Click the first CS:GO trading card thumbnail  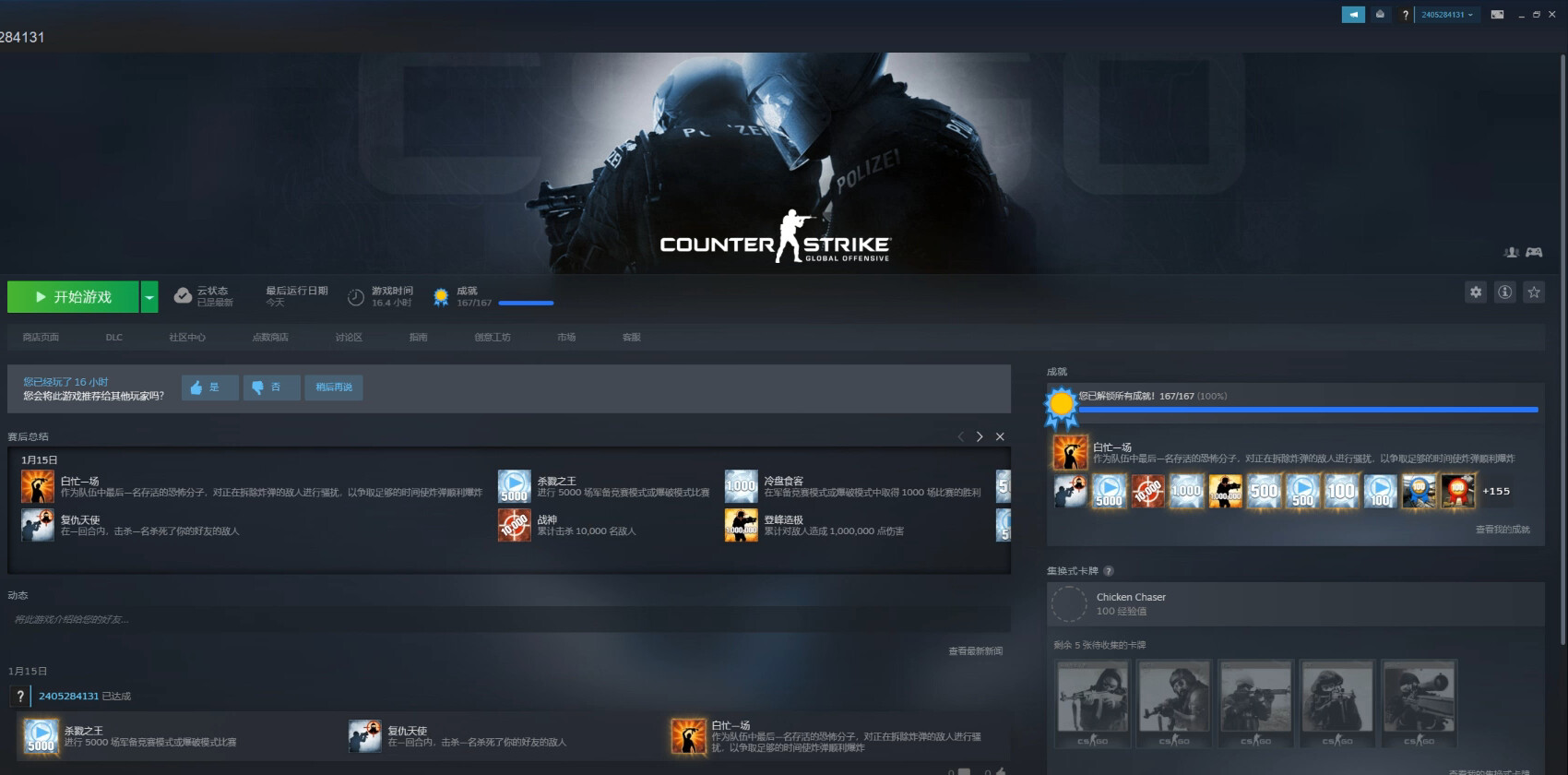click(1093, 704)
